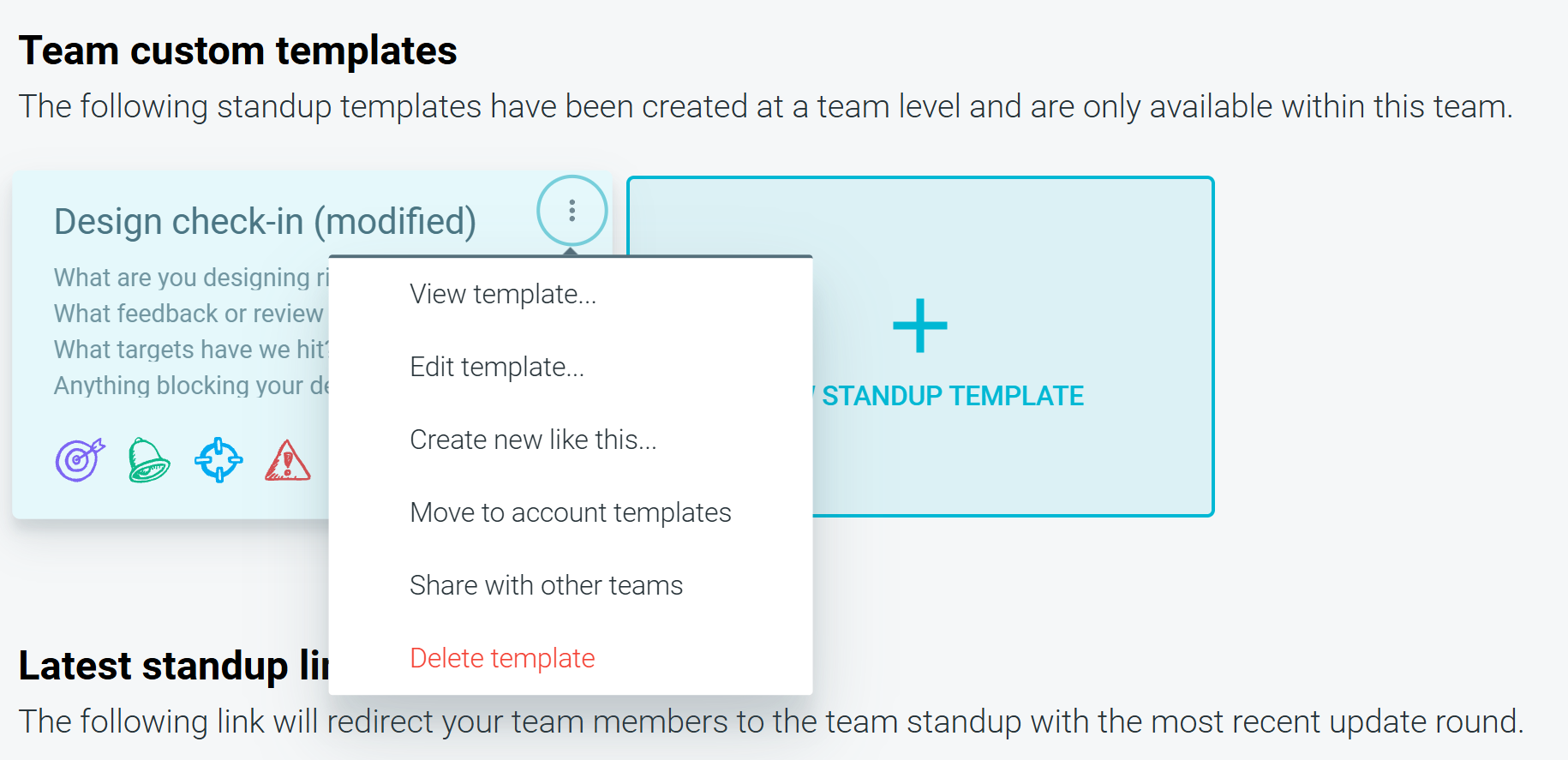The width and height of the screenshot is (1568, 760).
Task: Click the "What are you designing" question line
Action: (191, 278)
